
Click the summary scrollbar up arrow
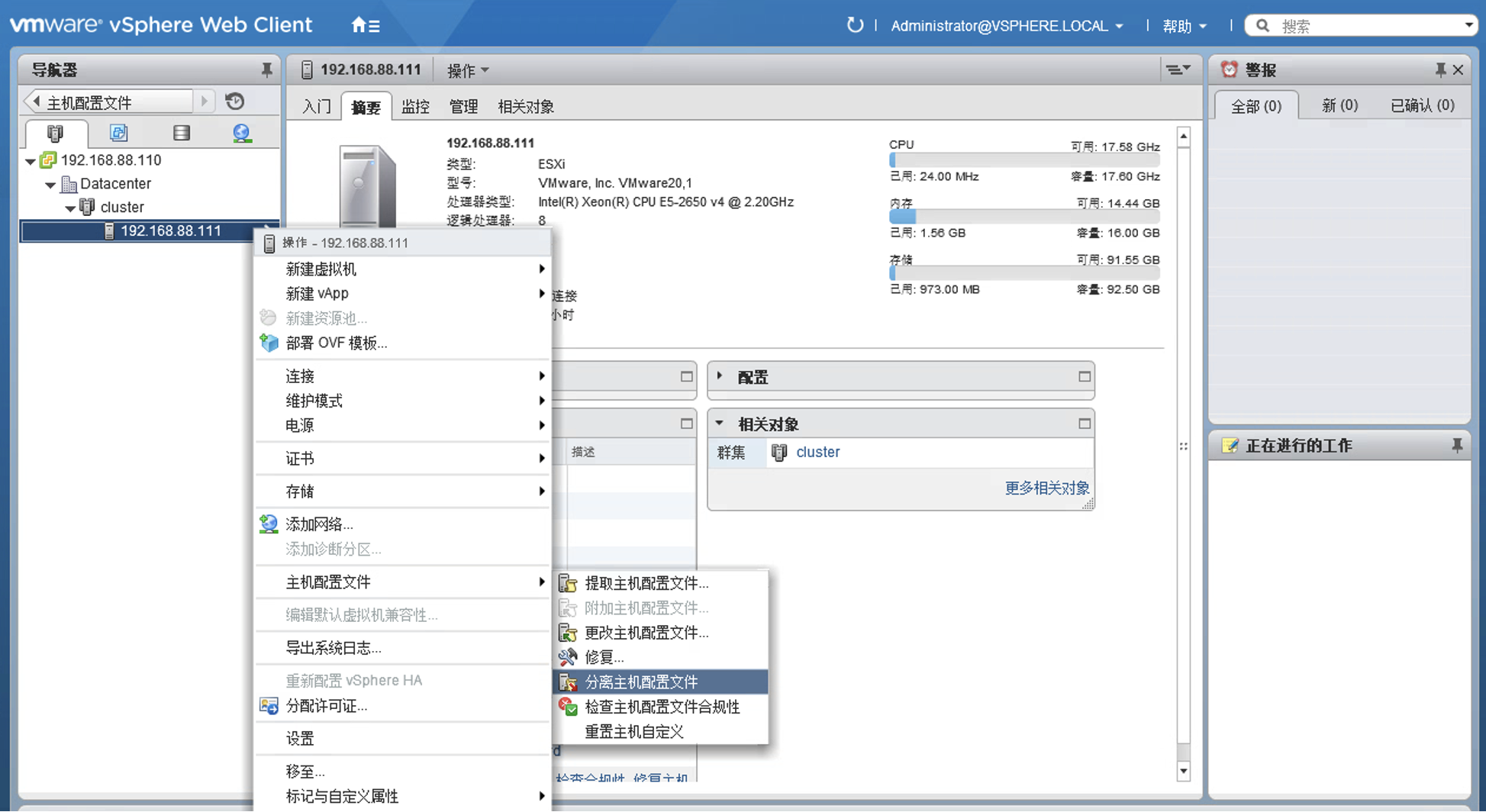1183,137
